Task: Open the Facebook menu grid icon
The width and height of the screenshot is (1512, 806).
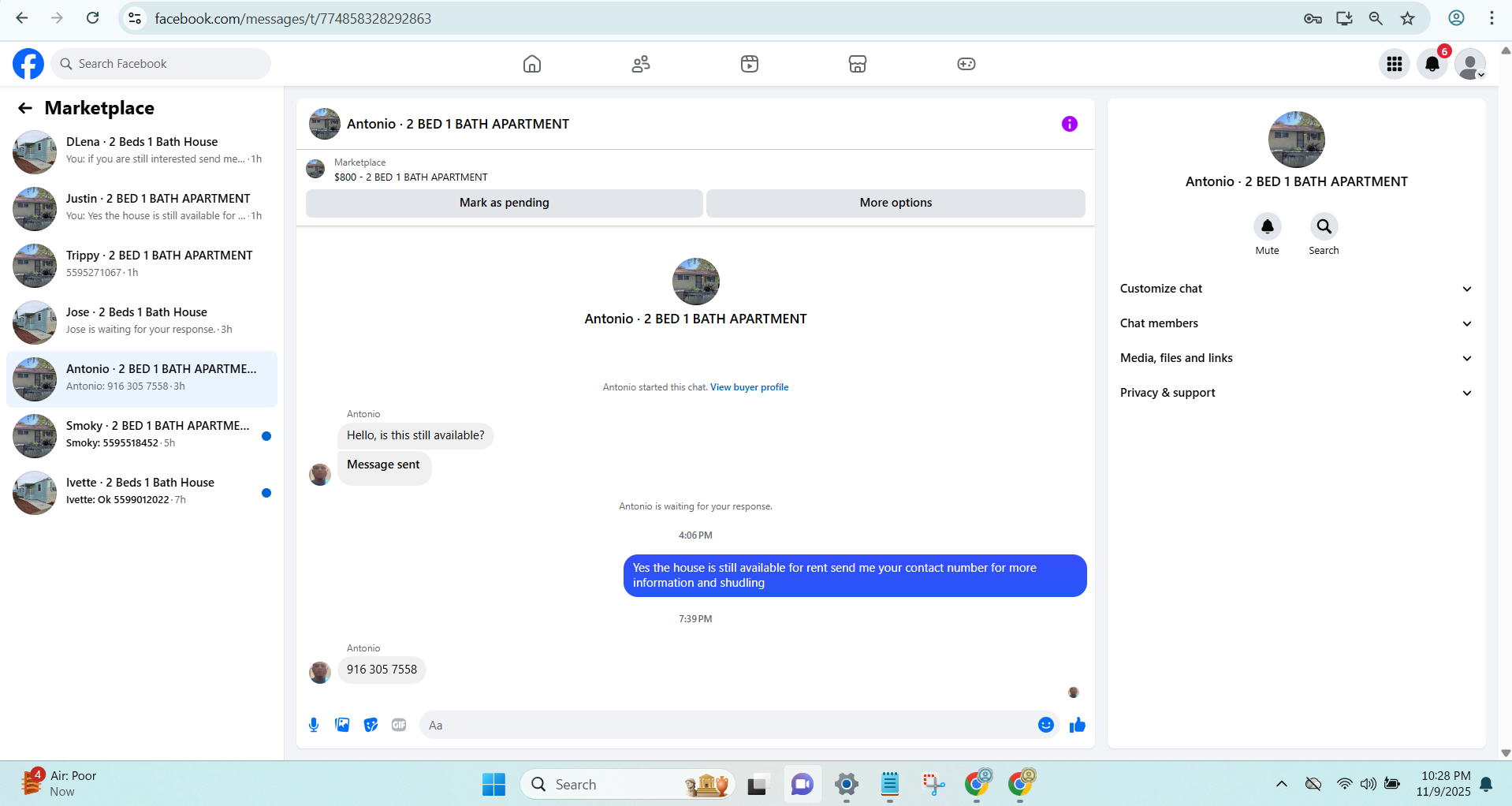Action: tap(1395, 64)
